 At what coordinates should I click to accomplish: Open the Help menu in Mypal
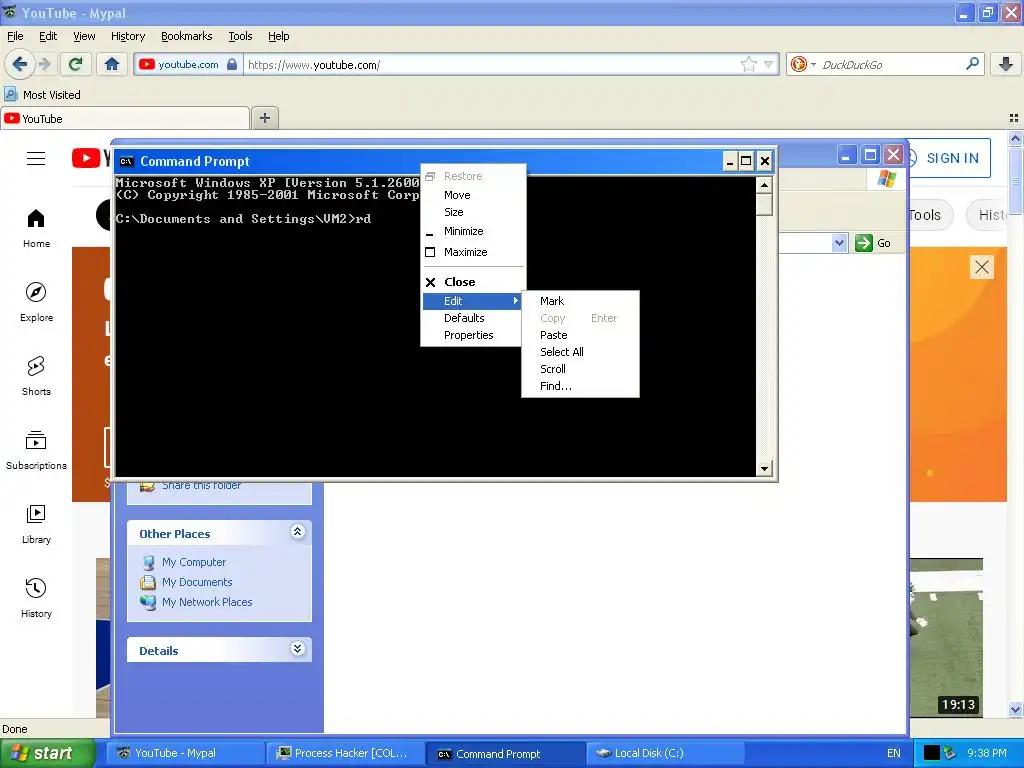coord(278,36)
